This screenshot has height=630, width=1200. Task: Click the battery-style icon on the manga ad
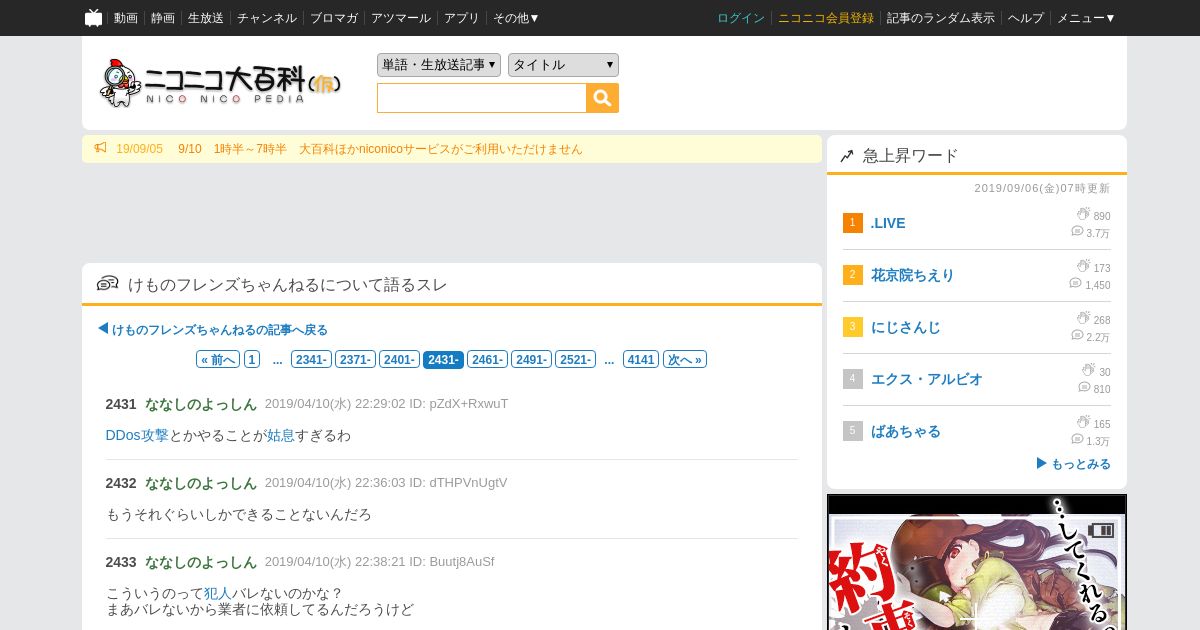[x=1101, y=530]
